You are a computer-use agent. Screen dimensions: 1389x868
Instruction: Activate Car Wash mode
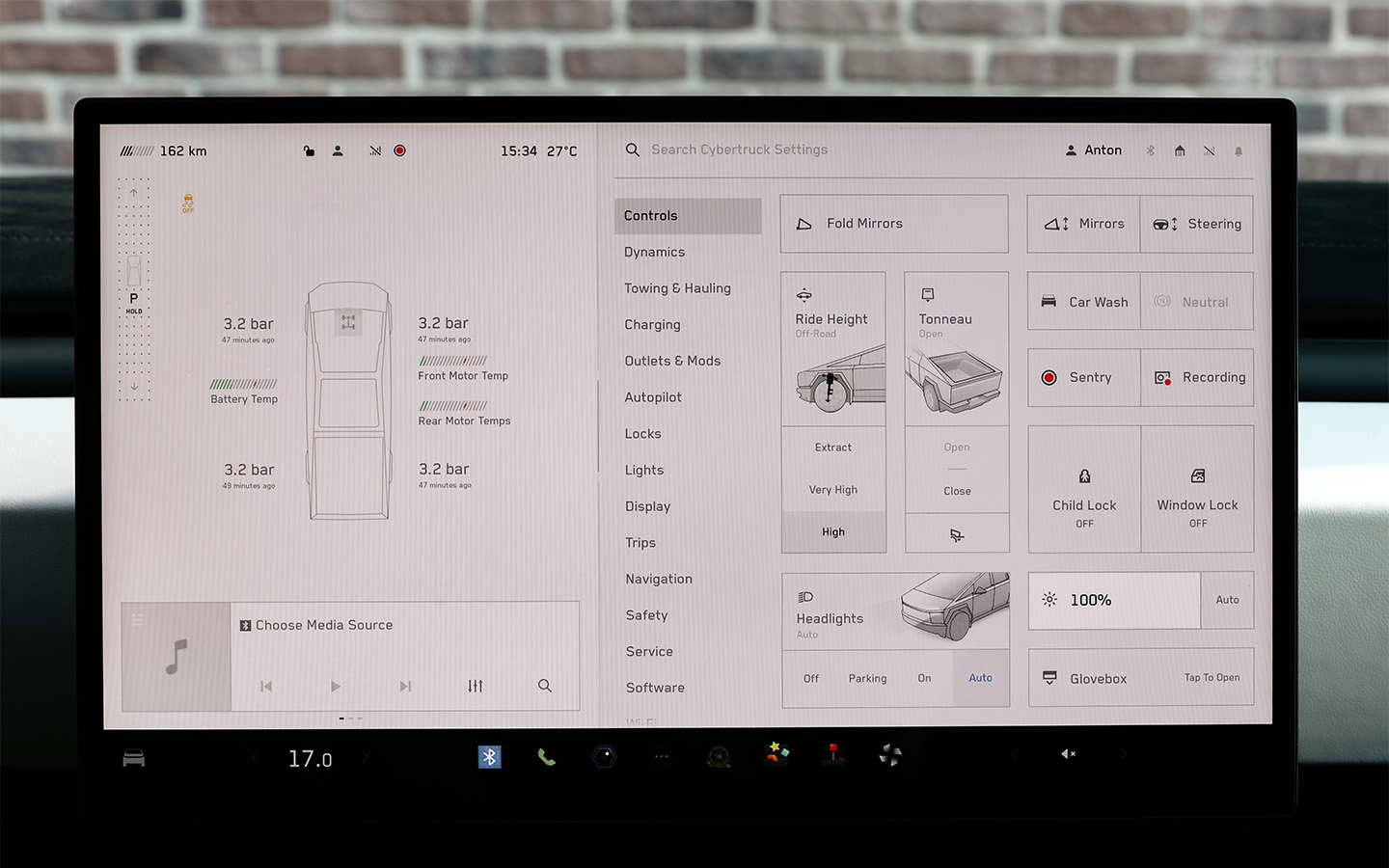click(x=1084, y=302)
